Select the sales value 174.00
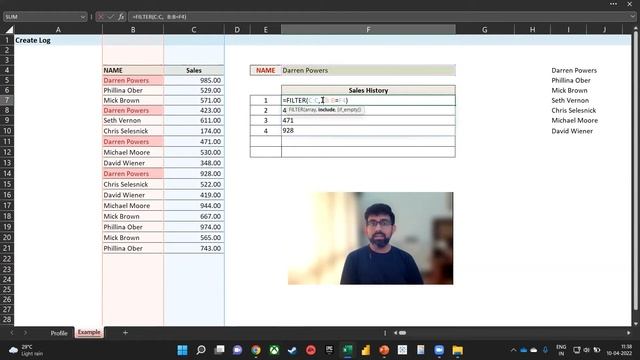The height and width of the screenshot is (360, 640). [193, 131]
